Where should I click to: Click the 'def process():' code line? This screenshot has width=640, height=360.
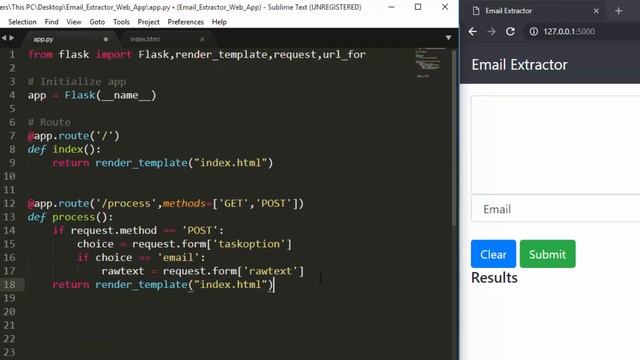coord(70,217)
